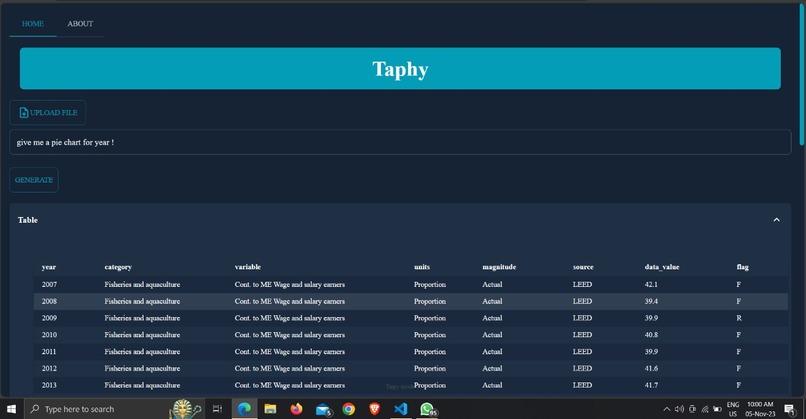Click the Table section heading

point(28,220)
